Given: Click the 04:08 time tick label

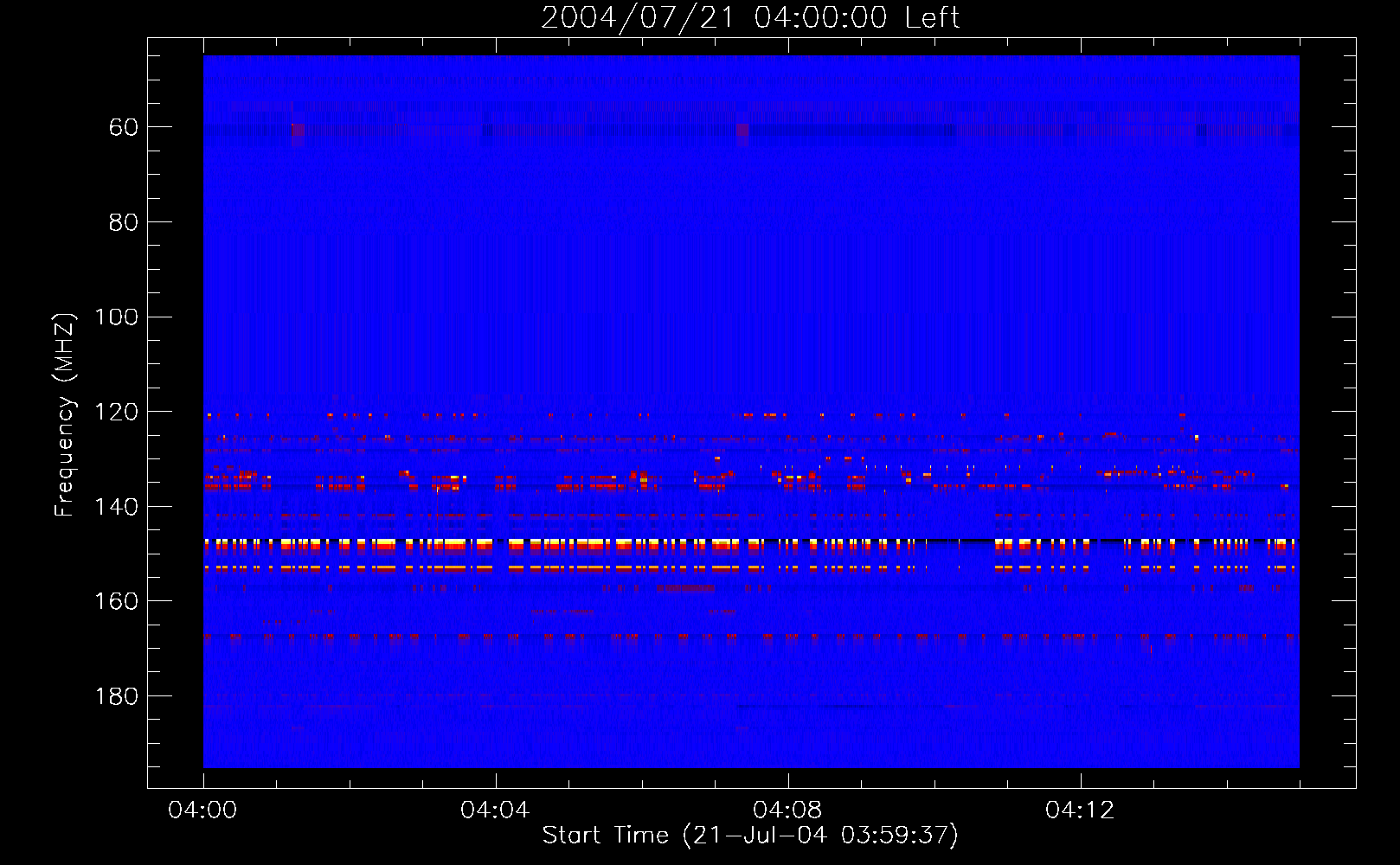Looking at the screenshot, I should click(787, 811).
